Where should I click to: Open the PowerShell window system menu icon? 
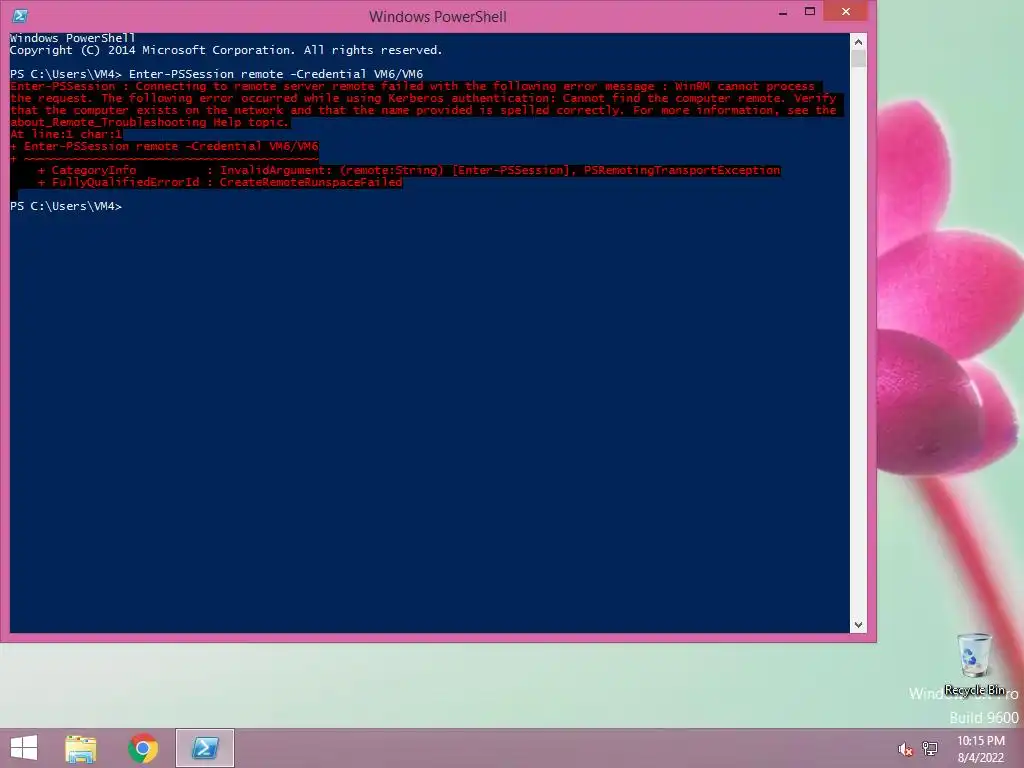[x=20, y=16]
